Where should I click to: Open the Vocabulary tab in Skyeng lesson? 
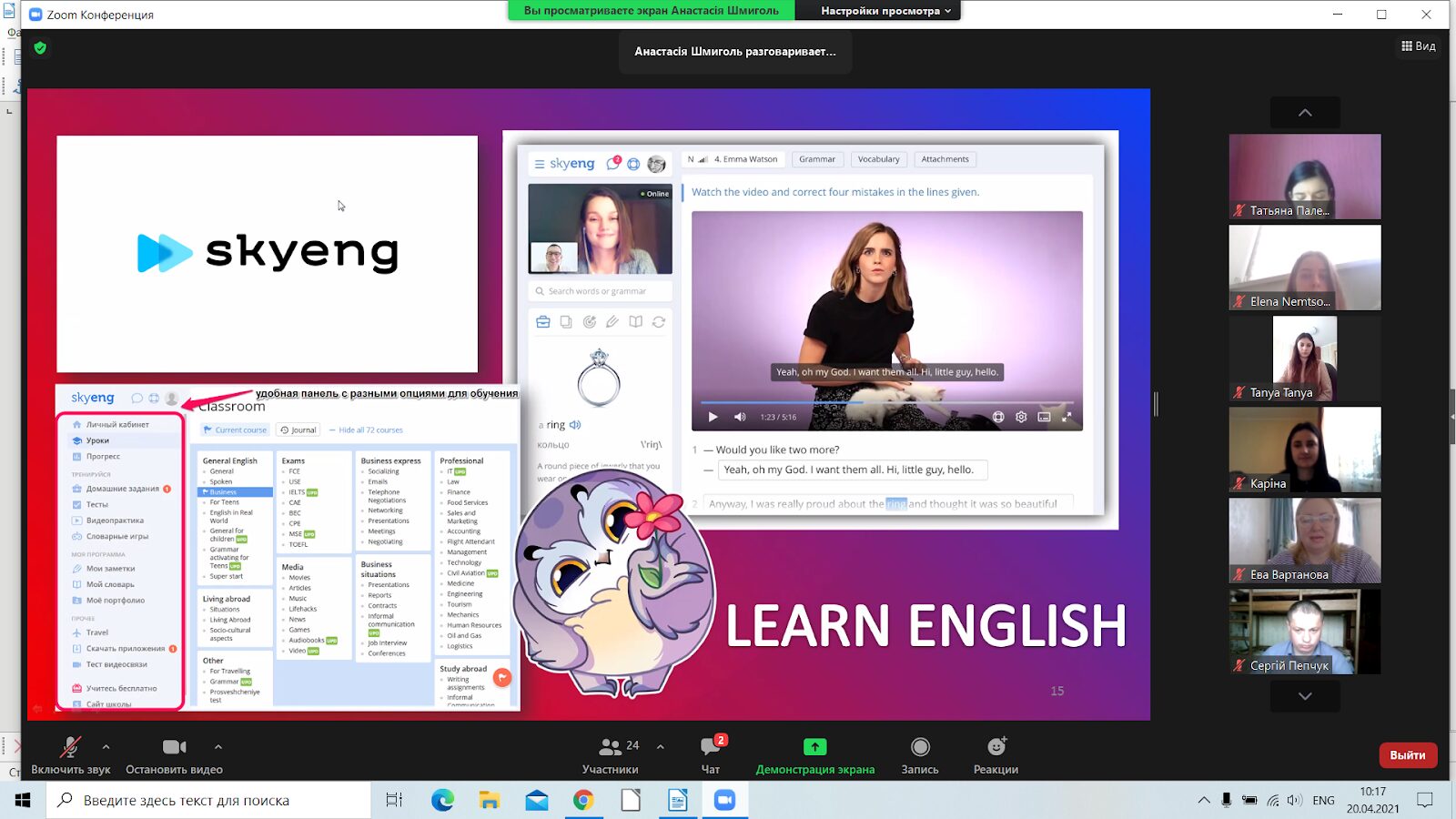878,159
